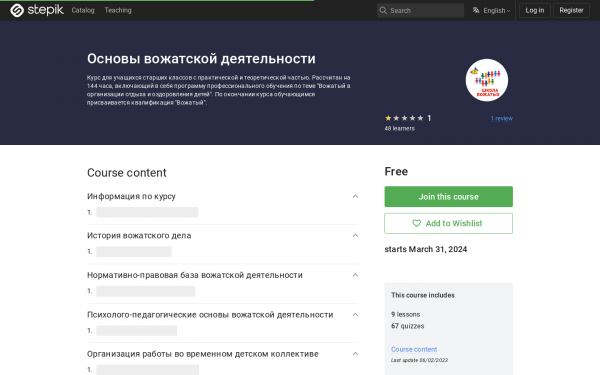Open the 1 review link
The width and height of the screenshot is (600, 375).
[502, 118]
